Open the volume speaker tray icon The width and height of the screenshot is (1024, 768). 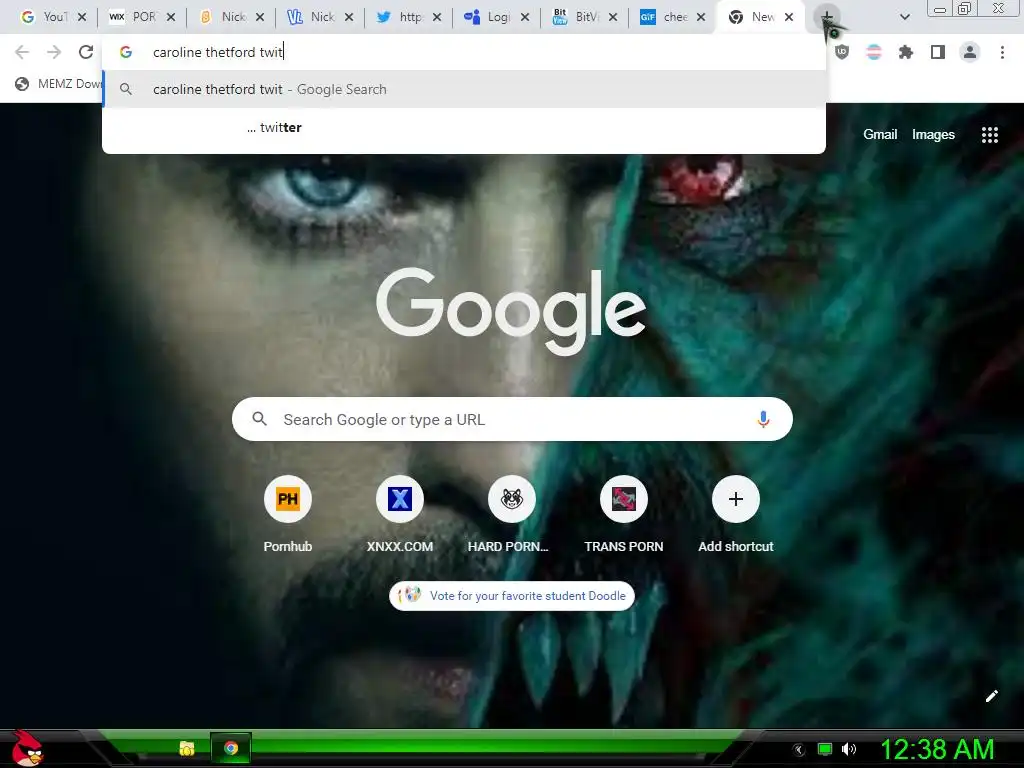pyautogui.click(x=849, y=749)
